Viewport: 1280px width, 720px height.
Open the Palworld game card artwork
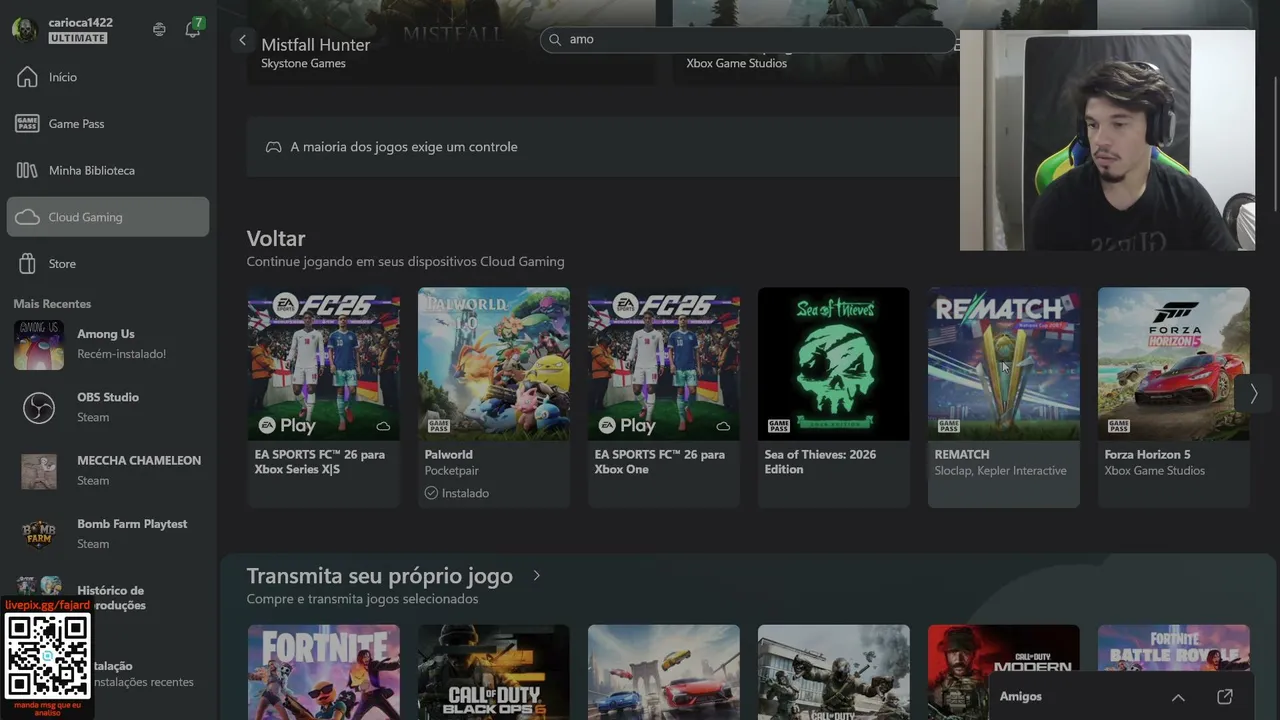point(494,364)
